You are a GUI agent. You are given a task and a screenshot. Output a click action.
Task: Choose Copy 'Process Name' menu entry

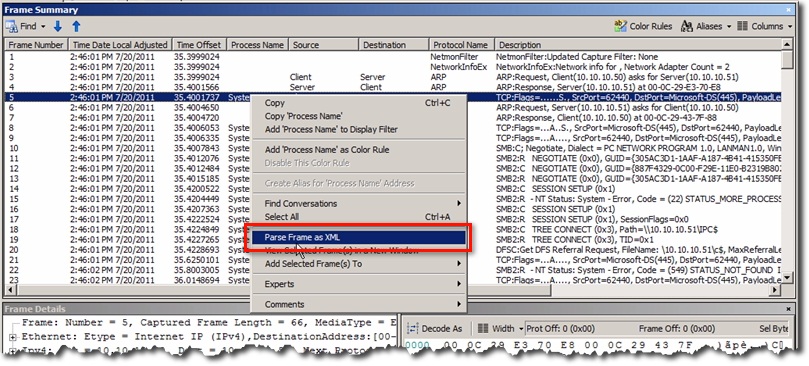359,116
